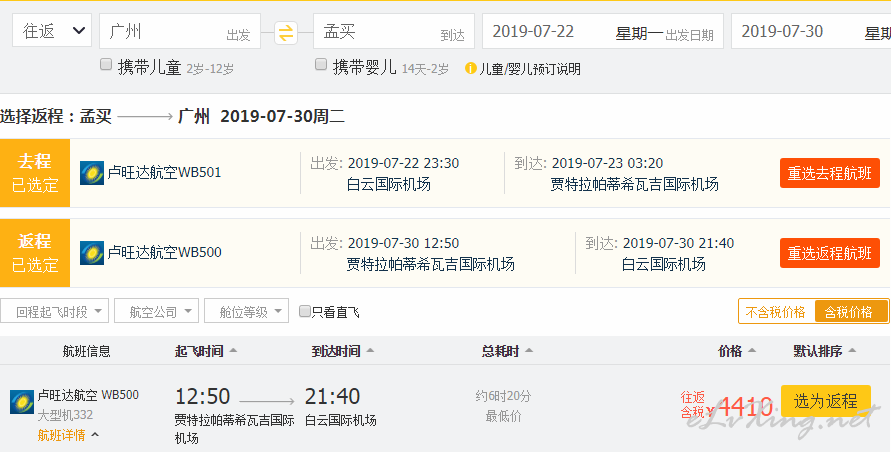The width and height of the screenshot is (891, 452).
Task: Click Rwandair logo in outbound WB501 row
Action: pos(91,173)
